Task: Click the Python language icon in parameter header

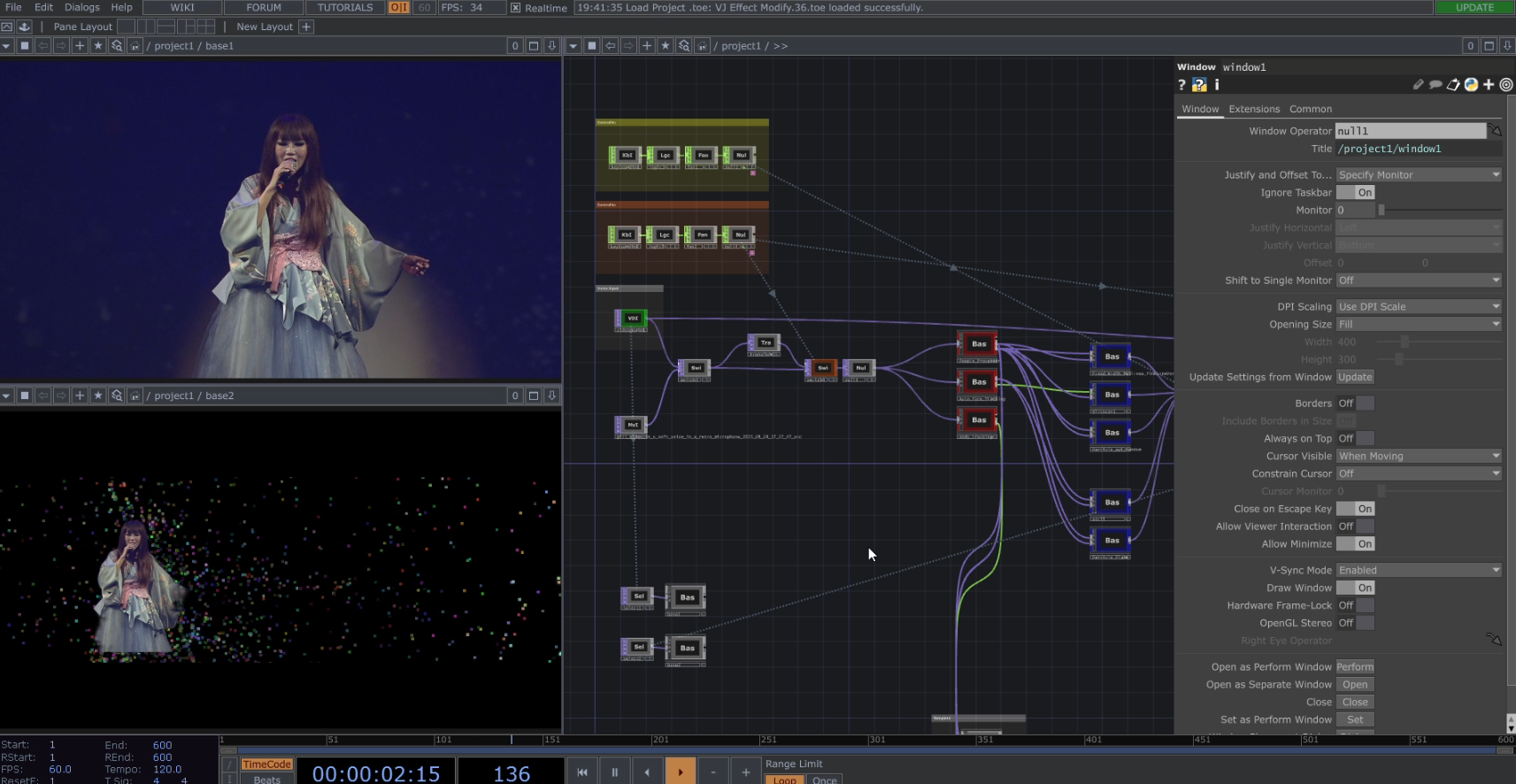Action: click(1471, 85)
